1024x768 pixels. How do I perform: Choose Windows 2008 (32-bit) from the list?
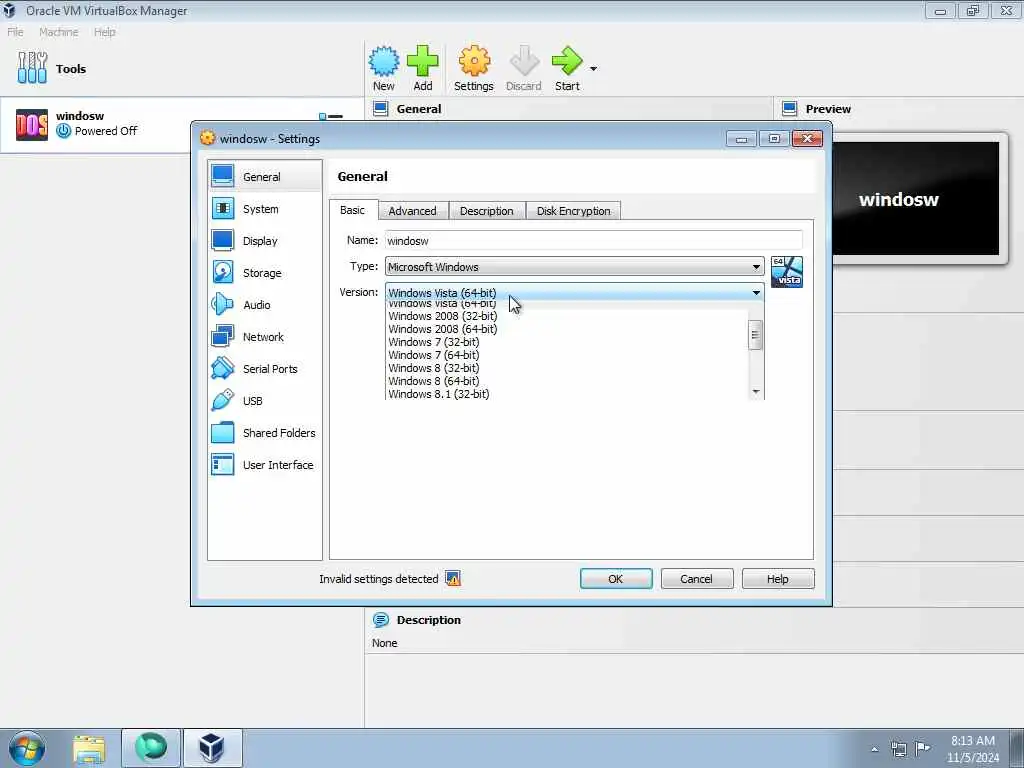(x=567, y=316)
